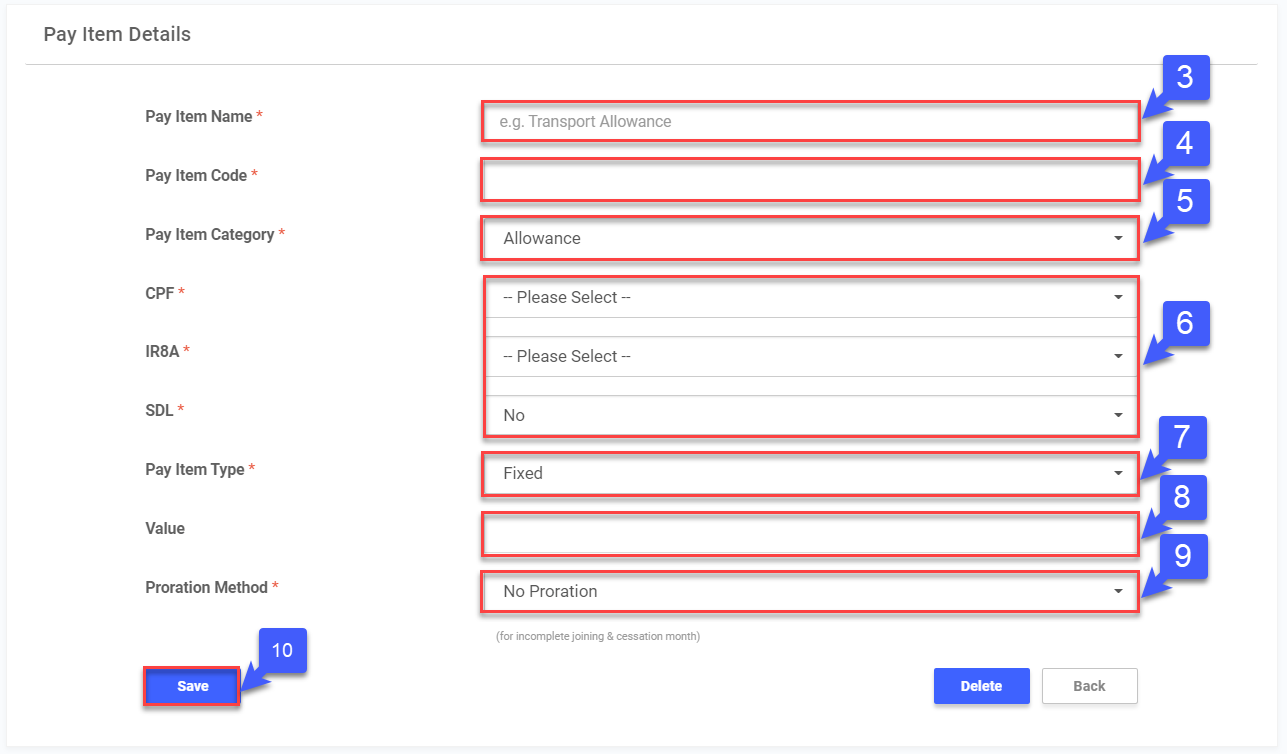Click callout number 3 marker

pyautogui.click(x=1185, y=78)
